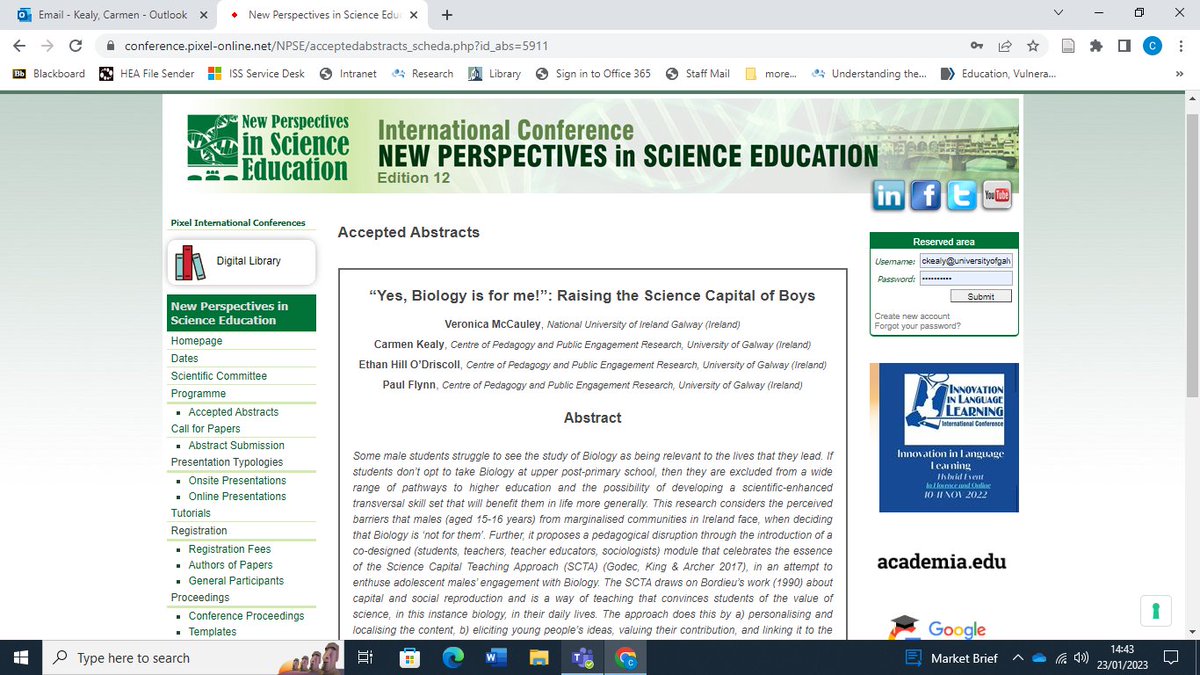Screen dimensions: 1200x675
Task: Click the Submit login button
Action: (x=981, y=296)
